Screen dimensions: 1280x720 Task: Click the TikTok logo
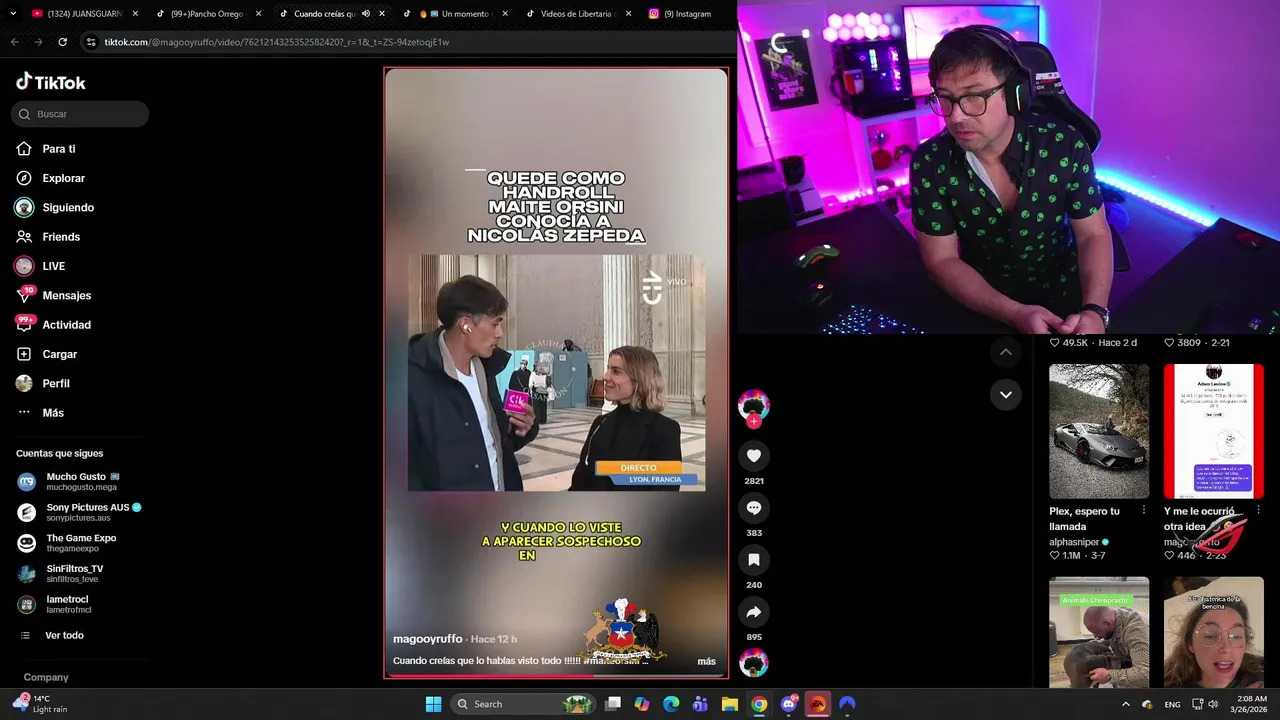pyautogui.click(x=51, y=82)
